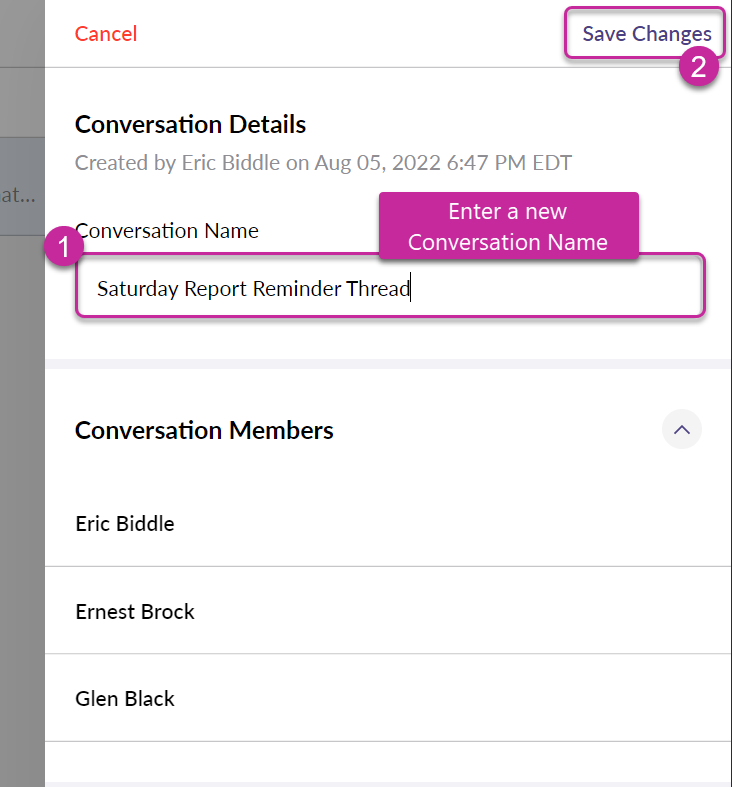
Task: Click the truncated "at..." item behind overlay
Action: point(18,194)
